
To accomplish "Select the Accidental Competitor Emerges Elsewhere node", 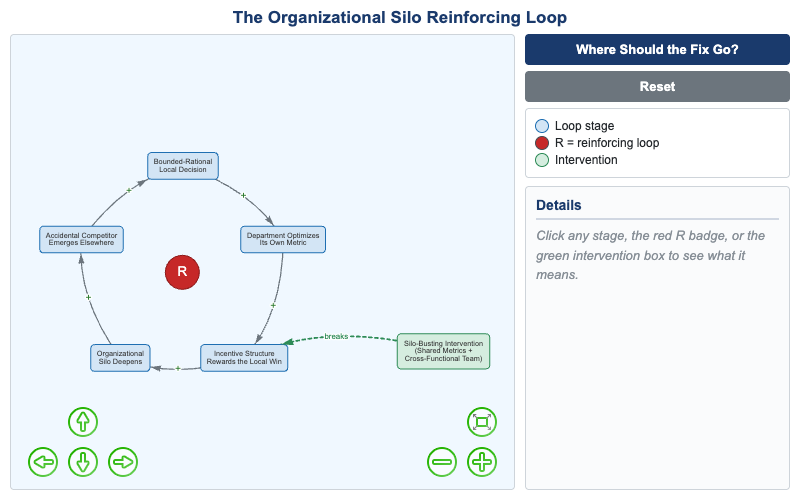I will [x=81, y=239].
